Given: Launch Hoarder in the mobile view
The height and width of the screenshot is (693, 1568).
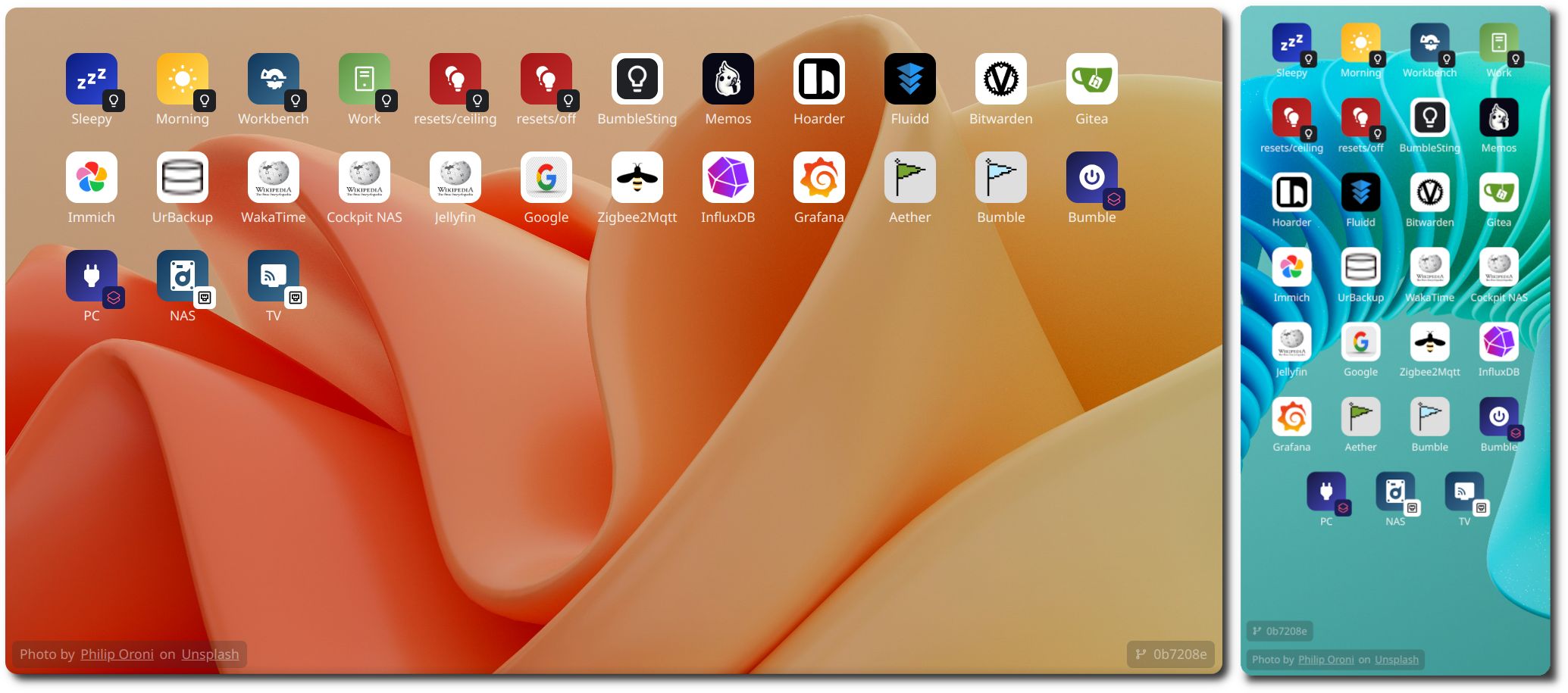Looking at the screenshot, I should (1291, 192).
